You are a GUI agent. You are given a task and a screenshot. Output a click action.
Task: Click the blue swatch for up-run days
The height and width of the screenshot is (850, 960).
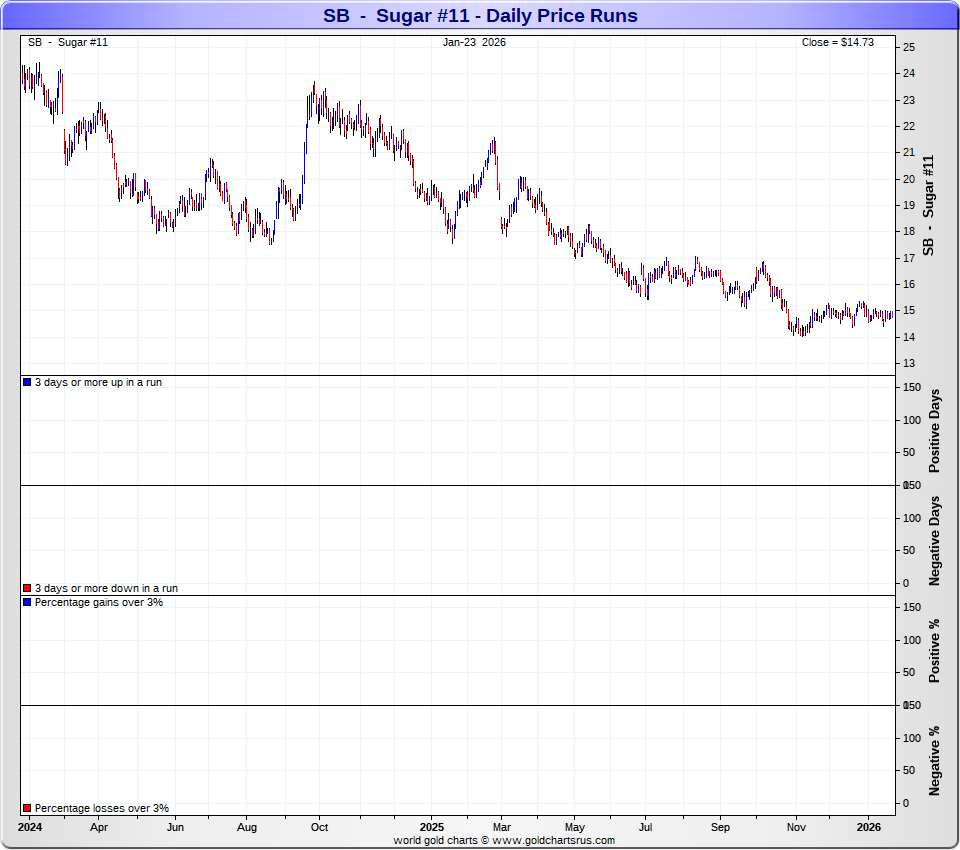click(x=27, y=383)
